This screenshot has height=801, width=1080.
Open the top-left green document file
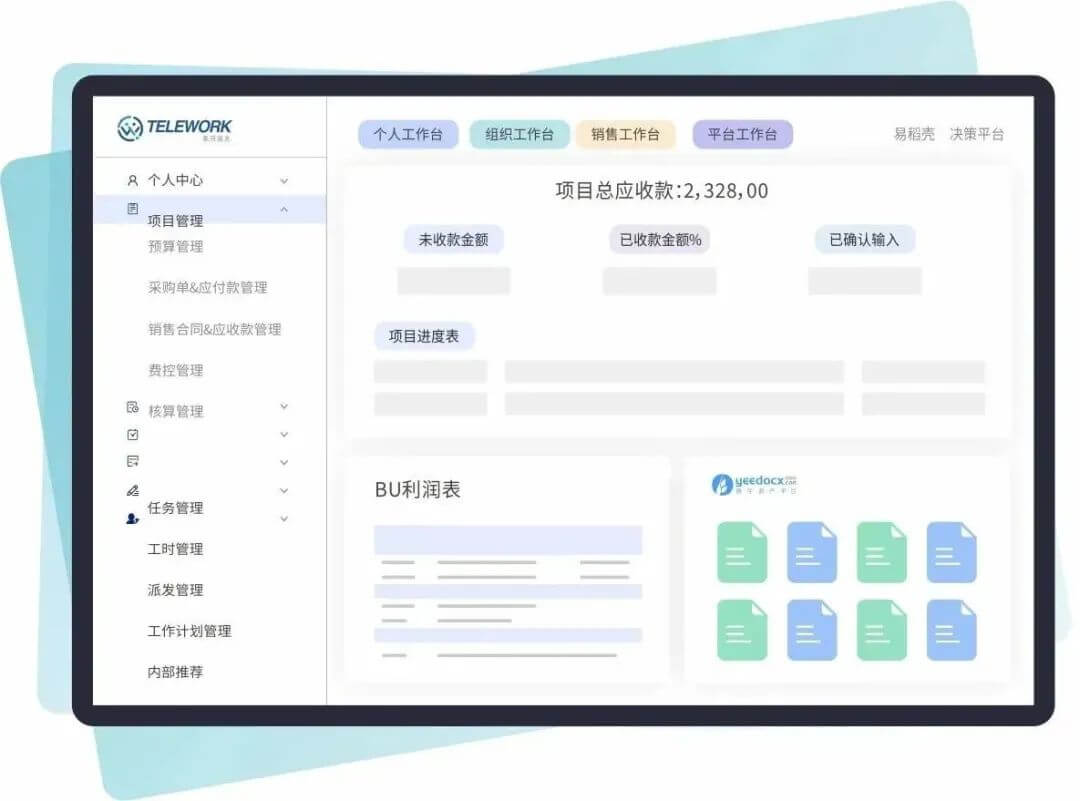[x=742, y=552]
